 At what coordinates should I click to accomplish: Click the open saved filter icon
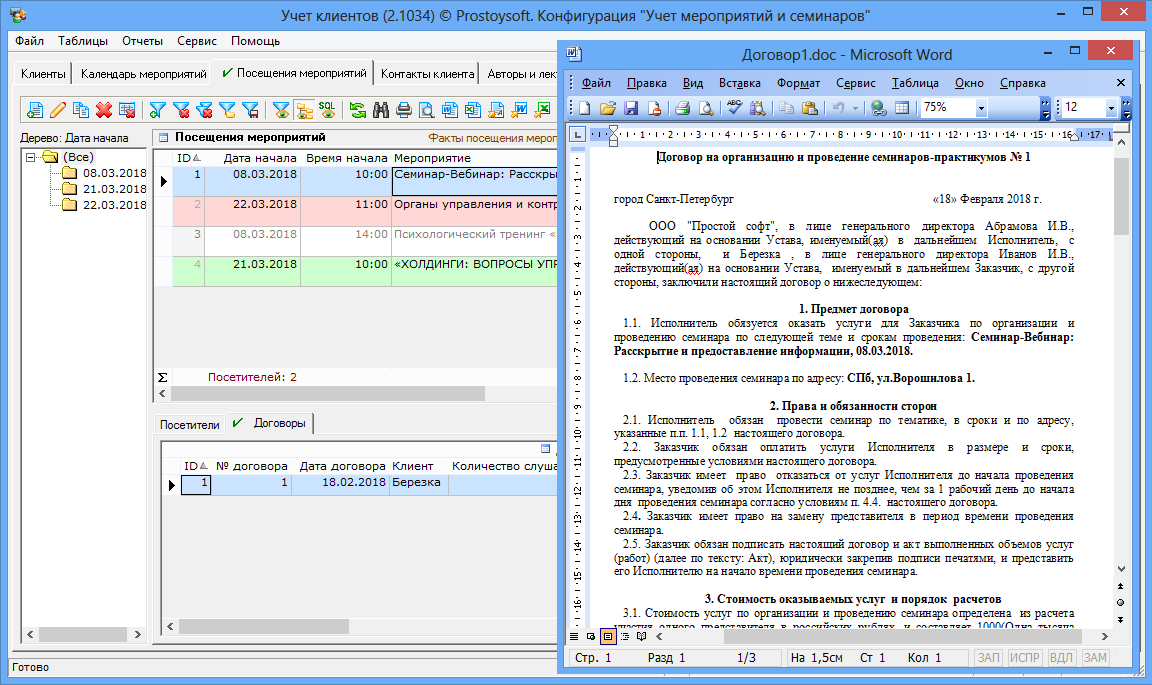(x=228, y=110)
